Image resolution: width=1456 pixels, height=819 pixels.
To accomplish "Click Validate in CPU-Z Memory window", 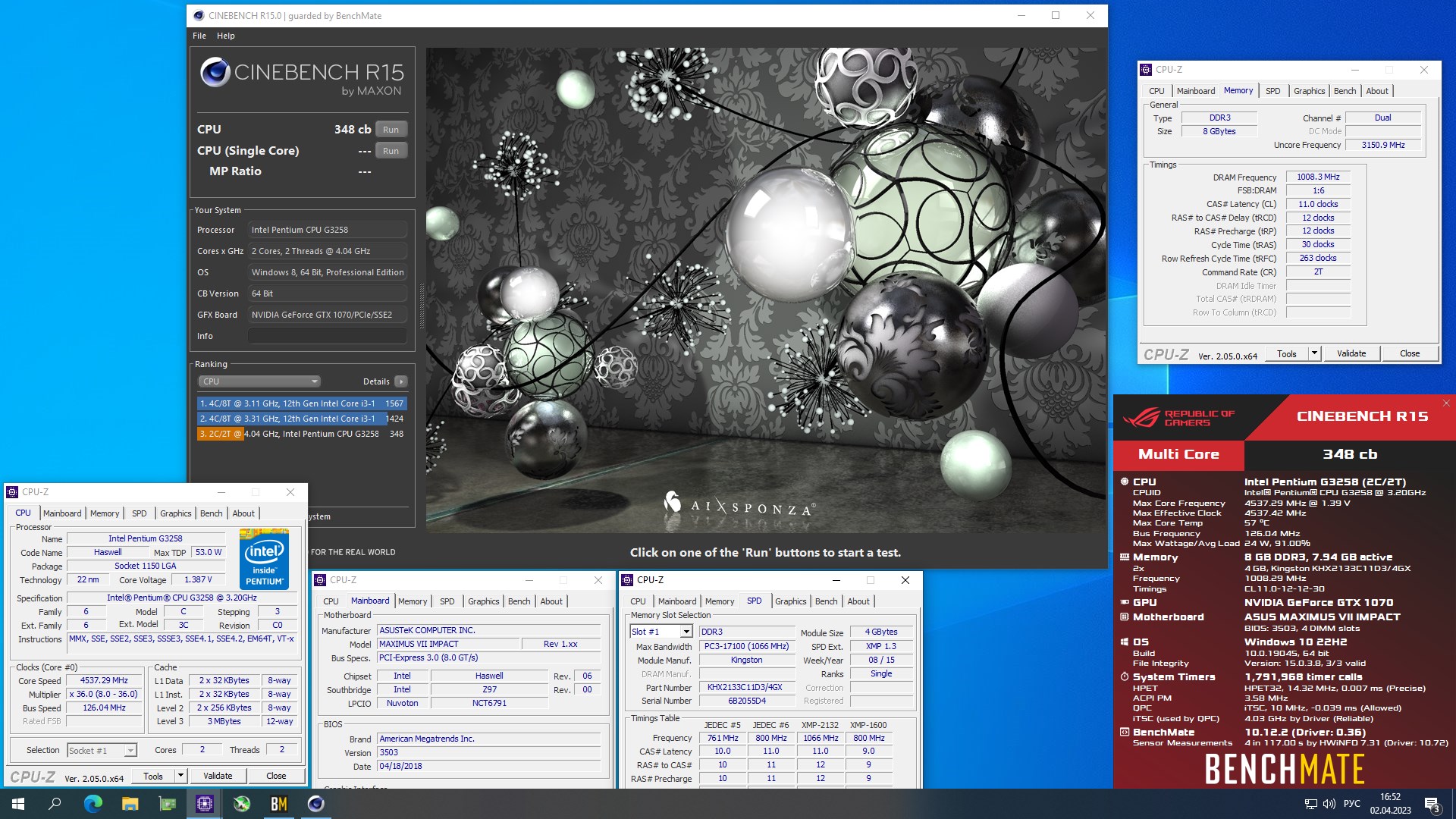I will pos(1351,353).
